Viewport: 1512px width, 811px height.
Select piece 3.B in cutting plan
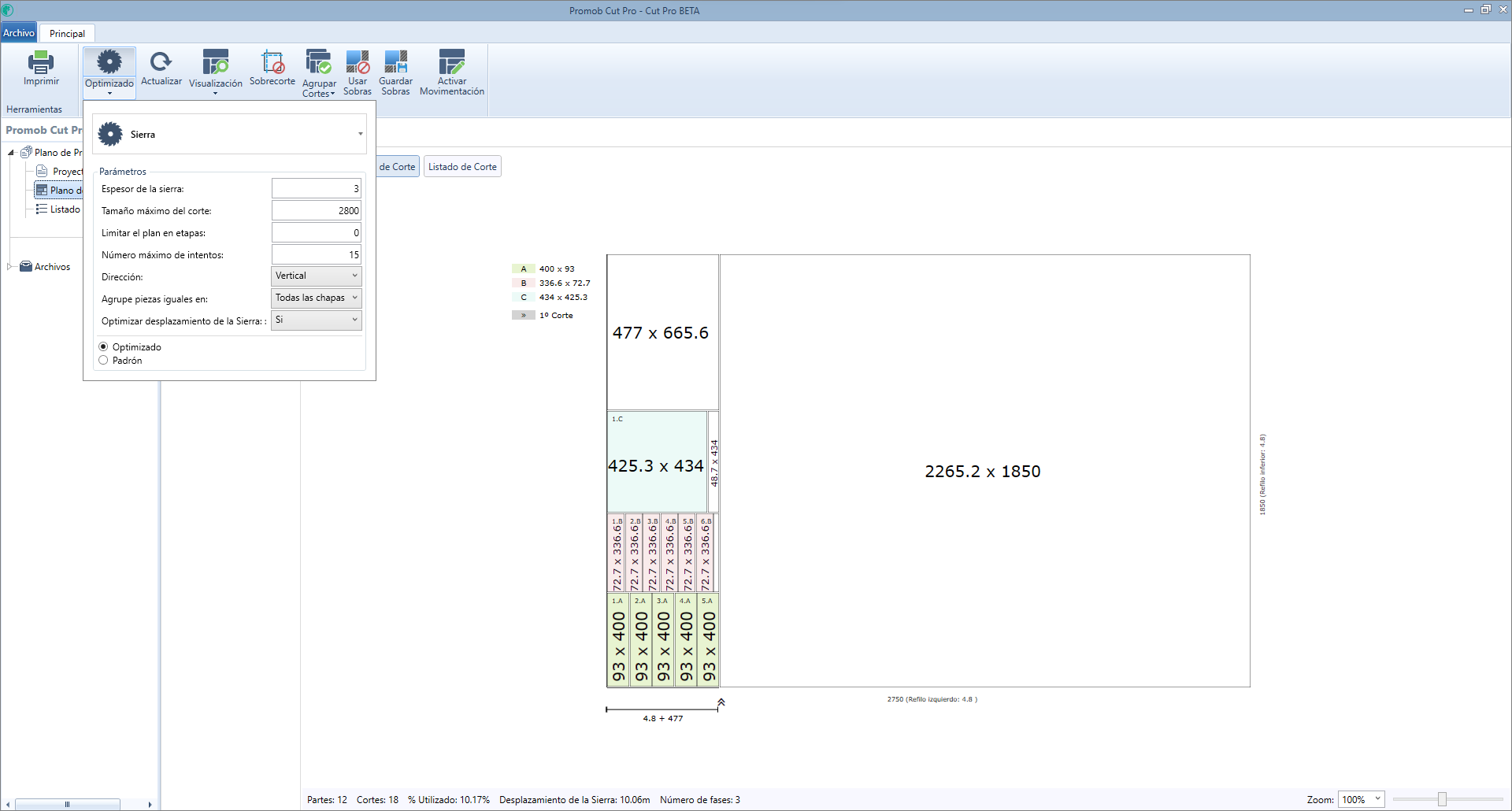pos(652,553)
